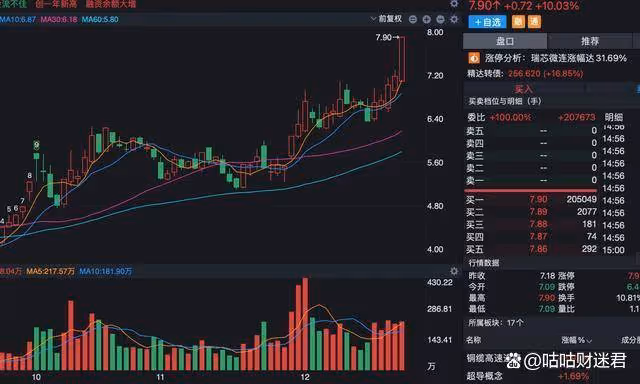The width and height of the screenshot is (640, 384).
Task: Click the green 9 sequence marker on chart
Action: pyautogui.click(x=36, y=145)
